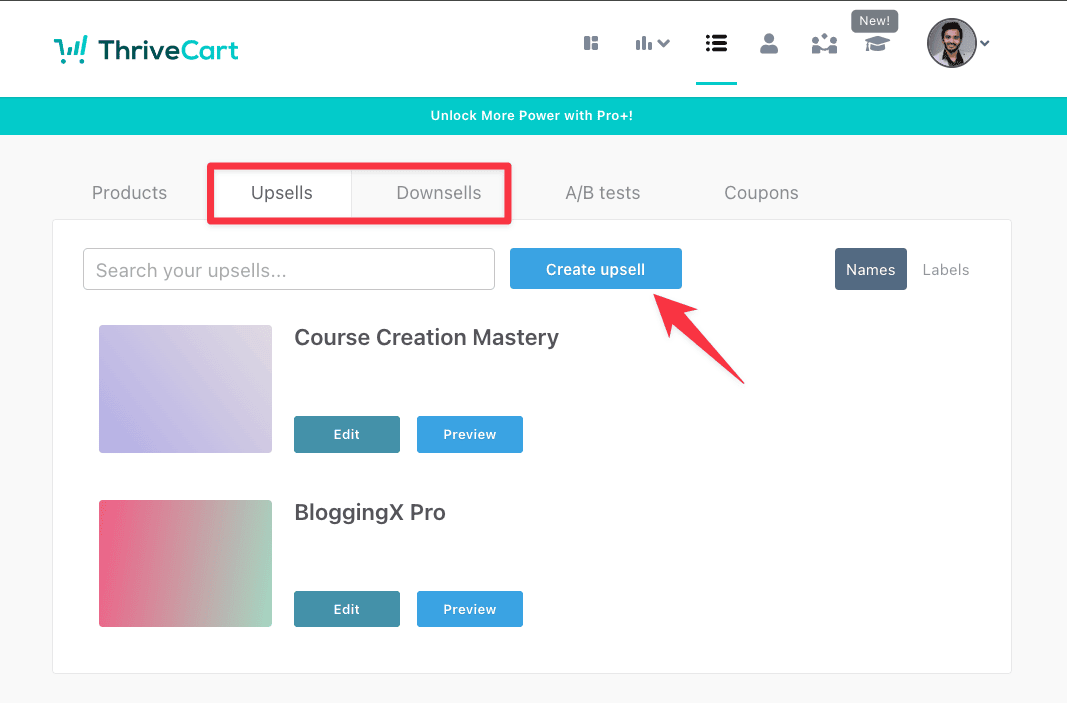Click the BloggingX Pro title
The width and height of the screenshot is (1067, 703).
(x=370, y=512)
